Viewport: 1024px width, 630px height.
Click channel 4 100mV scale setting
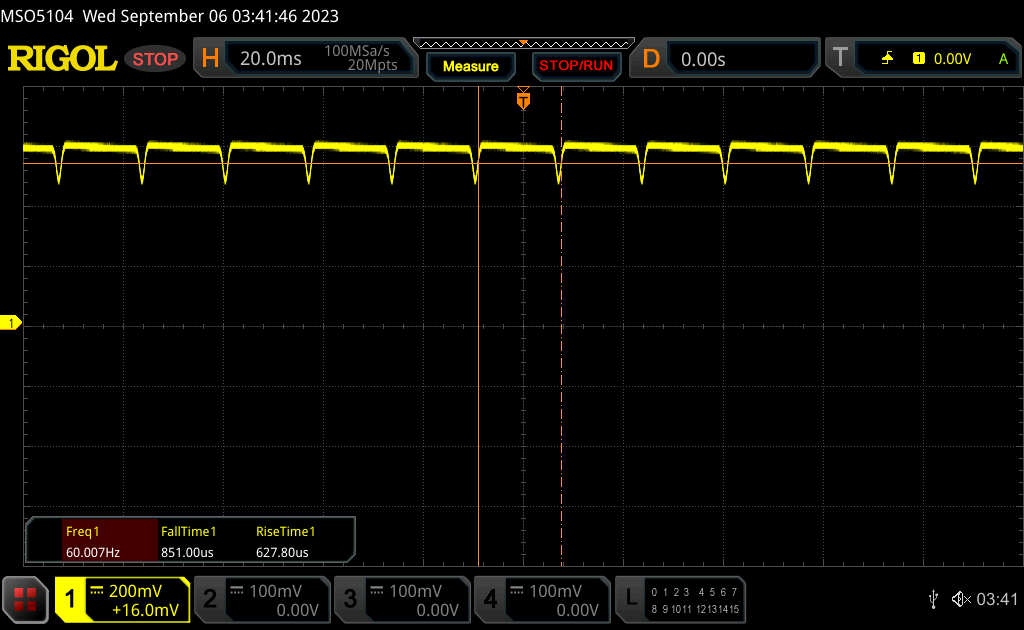tap(556, 591)
